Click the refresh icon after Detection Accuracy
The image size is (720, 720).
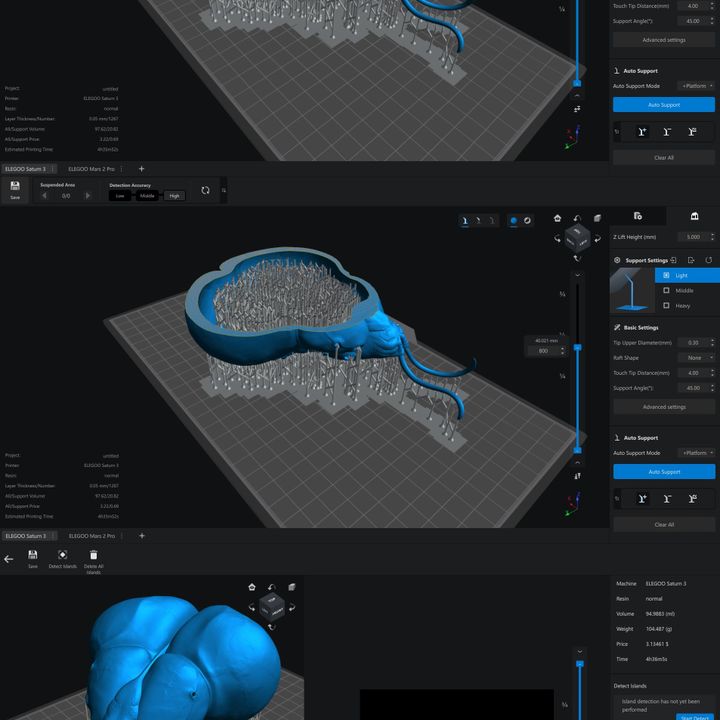[x=205, y=190]
